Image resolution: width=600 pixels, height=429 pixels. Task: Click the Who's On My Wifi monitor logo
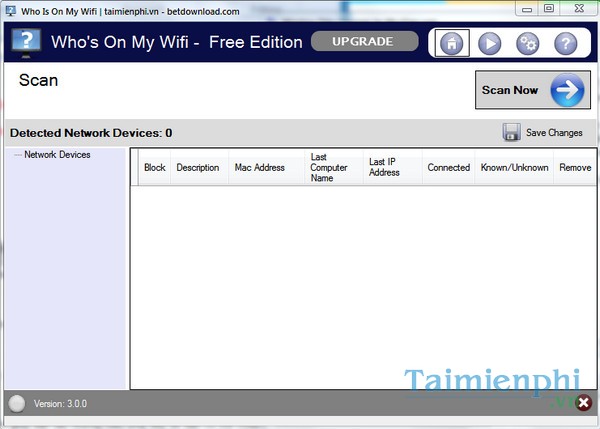[x=26, y=43]
